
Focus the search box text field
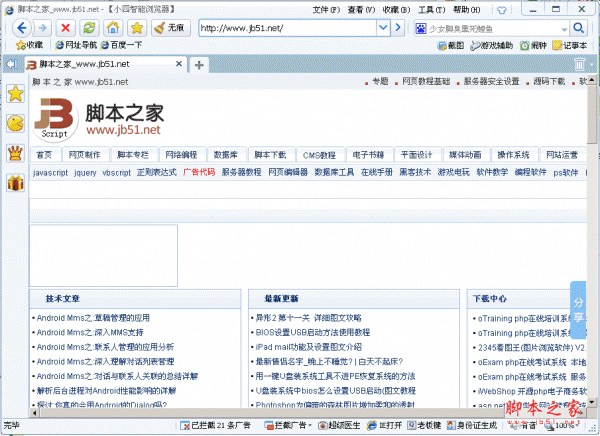coord(494,29)
